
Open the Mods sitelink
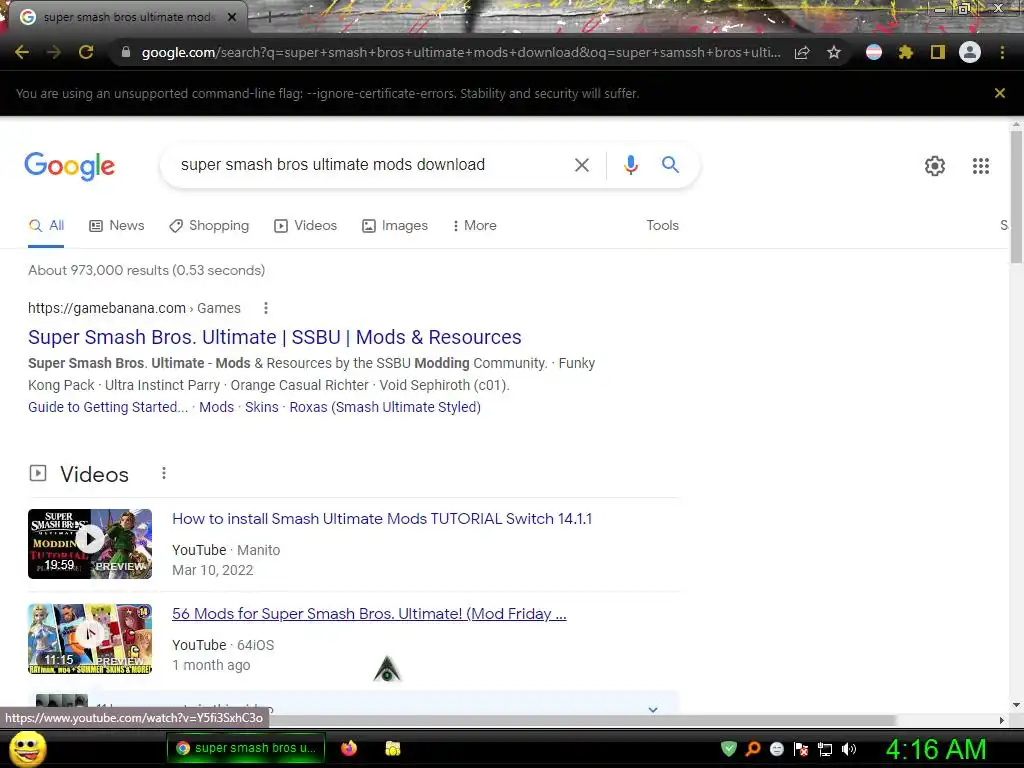coord(216,407)
